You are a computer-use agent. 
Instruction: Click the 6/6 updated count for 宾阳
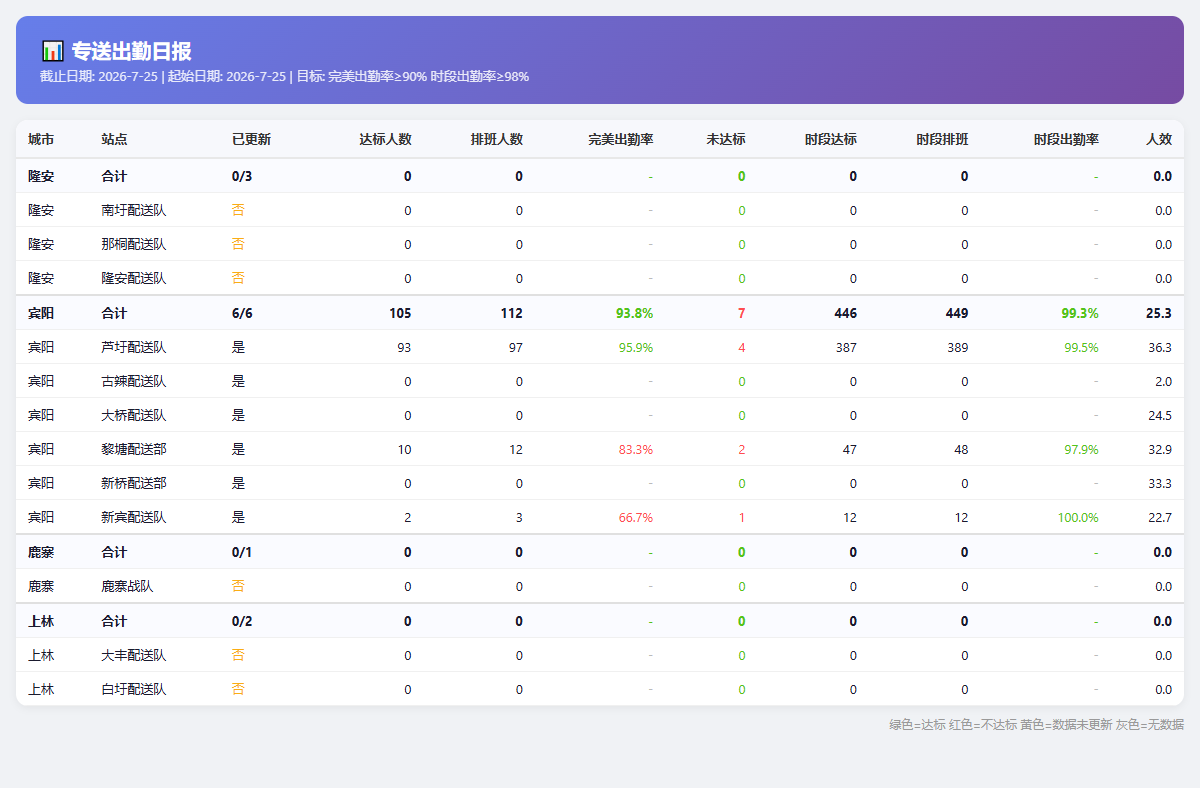point(242,313)
